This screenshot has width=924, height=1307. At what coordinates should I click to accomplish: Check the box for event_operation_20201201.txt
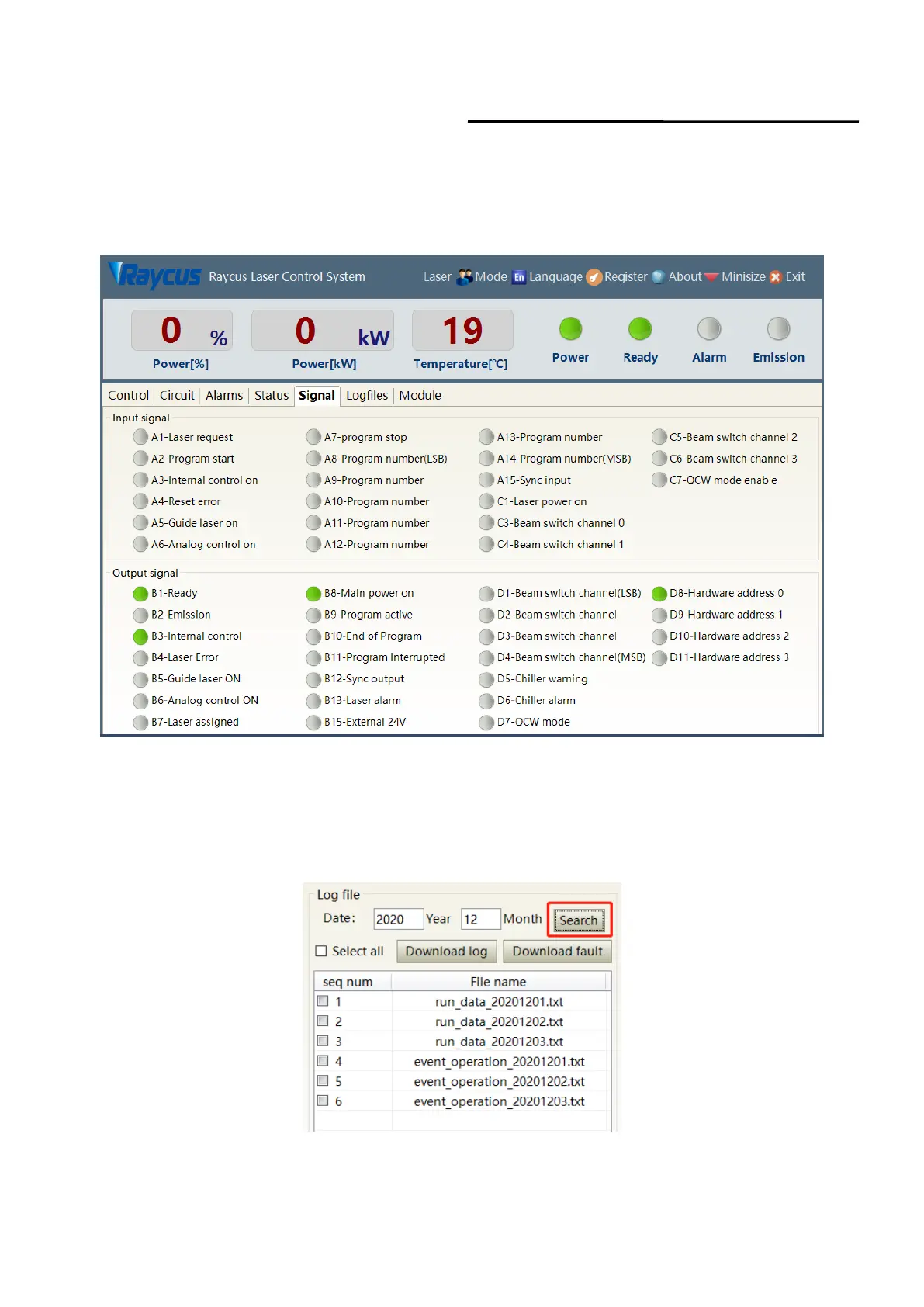323,1061
